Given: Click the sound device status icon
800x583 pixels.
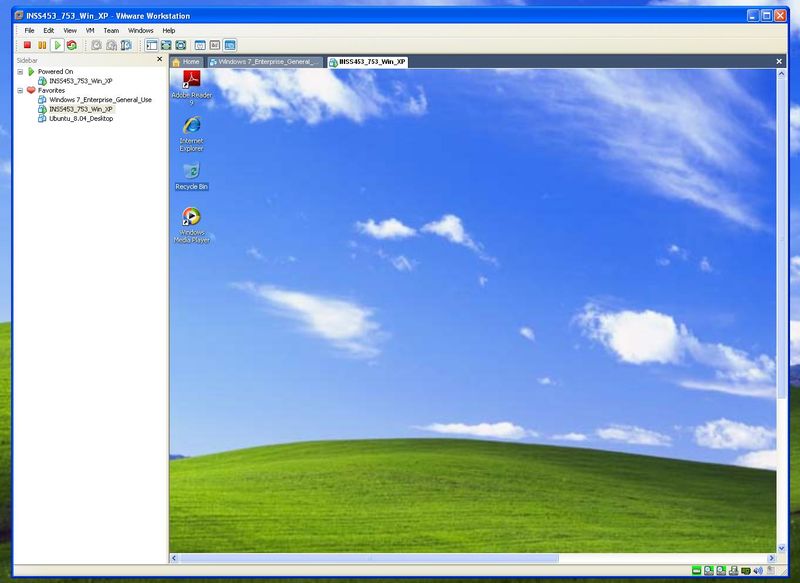Looking at the screenshot, I should pyautogui.click(x=757, y=571).
